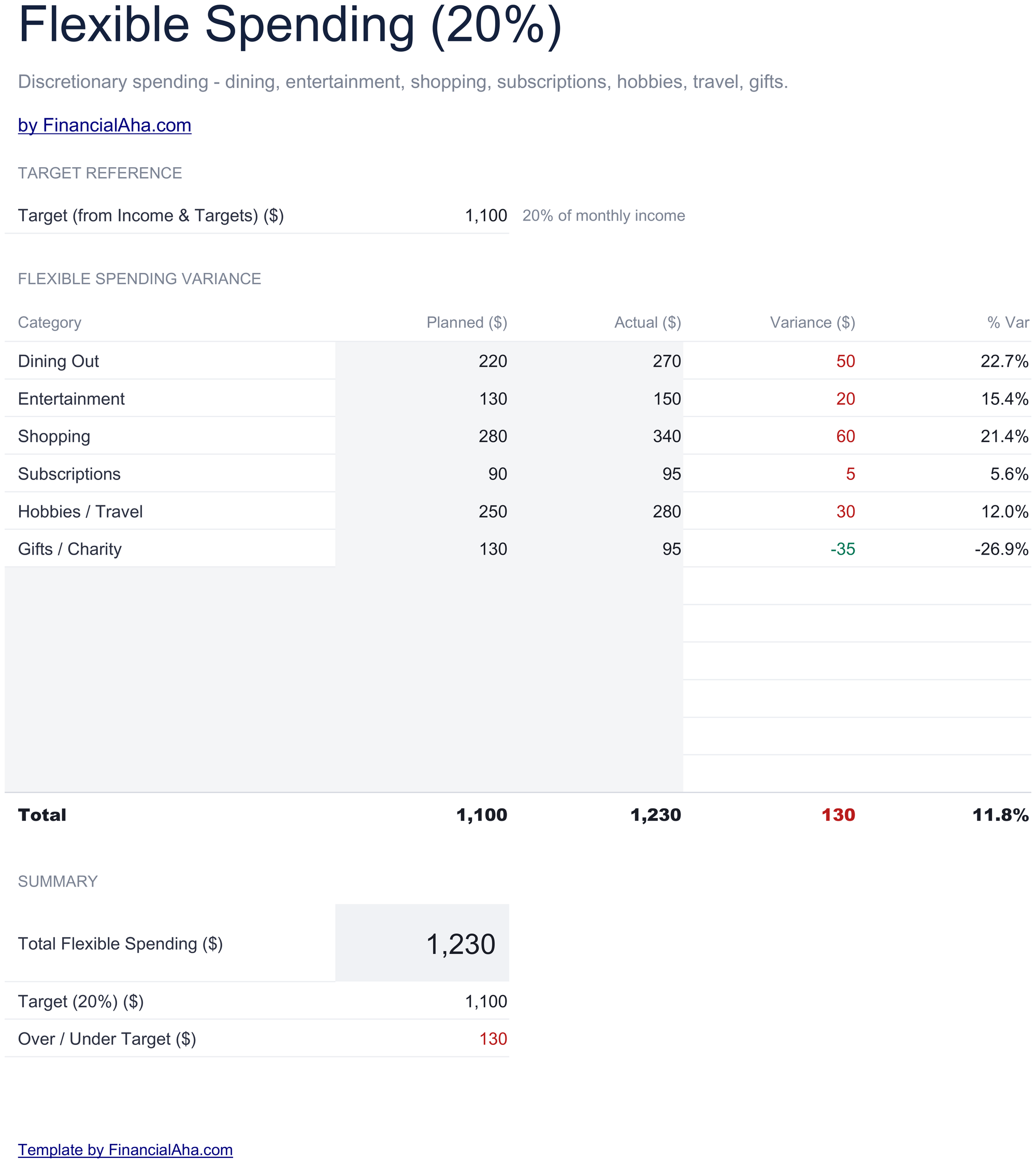1036x1163 pixels.
Task: Click the '20% of monthly income' note
Action: point(603,215)
